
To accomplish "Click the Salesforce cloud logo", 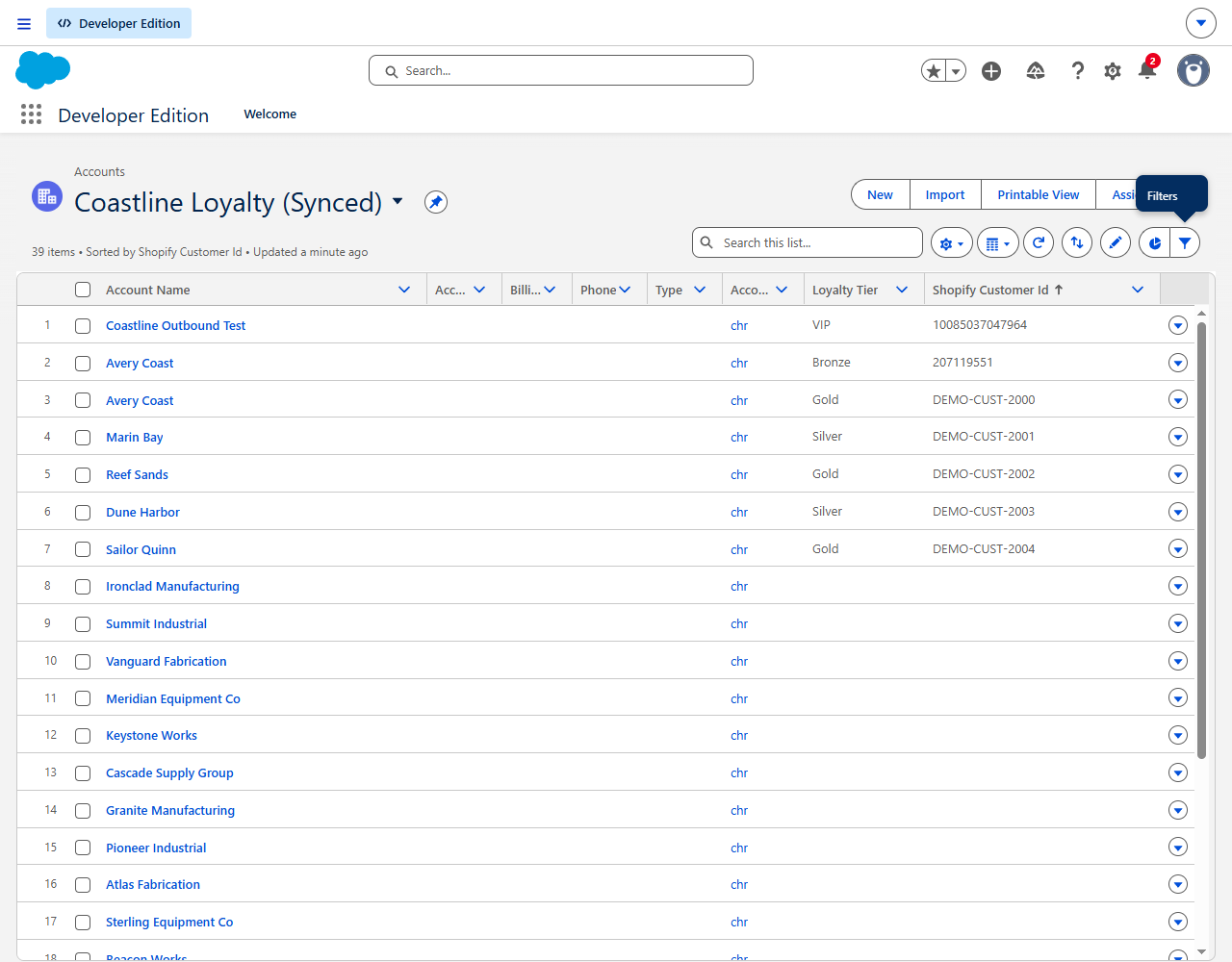I will click(x=43, y=70).
